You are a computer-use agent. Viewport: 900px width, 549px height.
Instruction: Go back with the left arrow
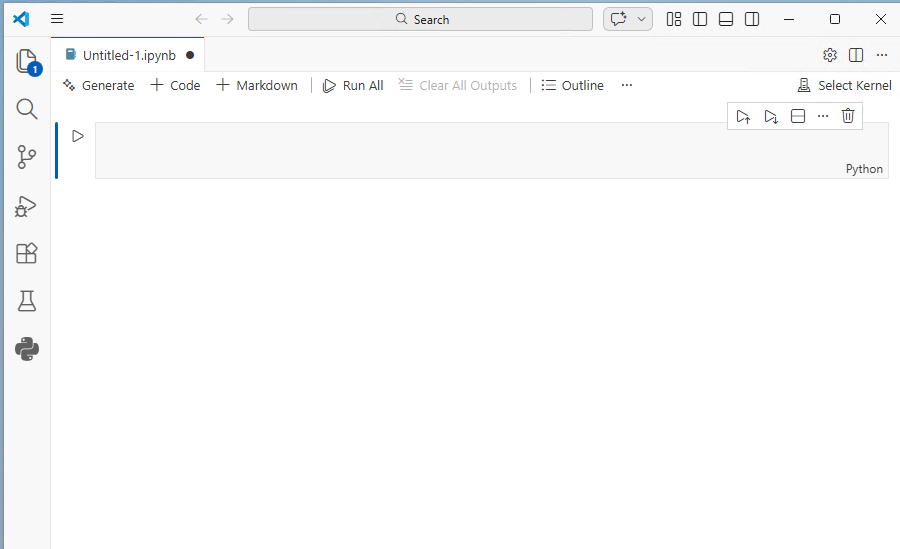click(201, 19)
